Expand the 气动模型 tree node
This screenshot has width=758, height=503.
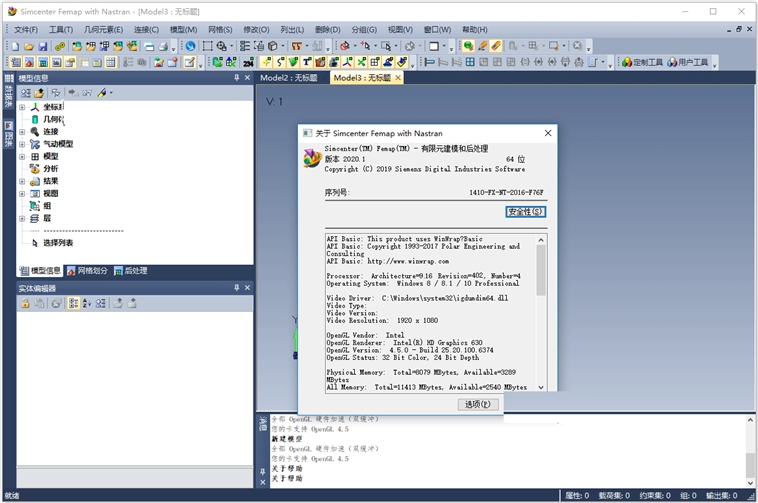pyautogui.click(x=22, y=144)
